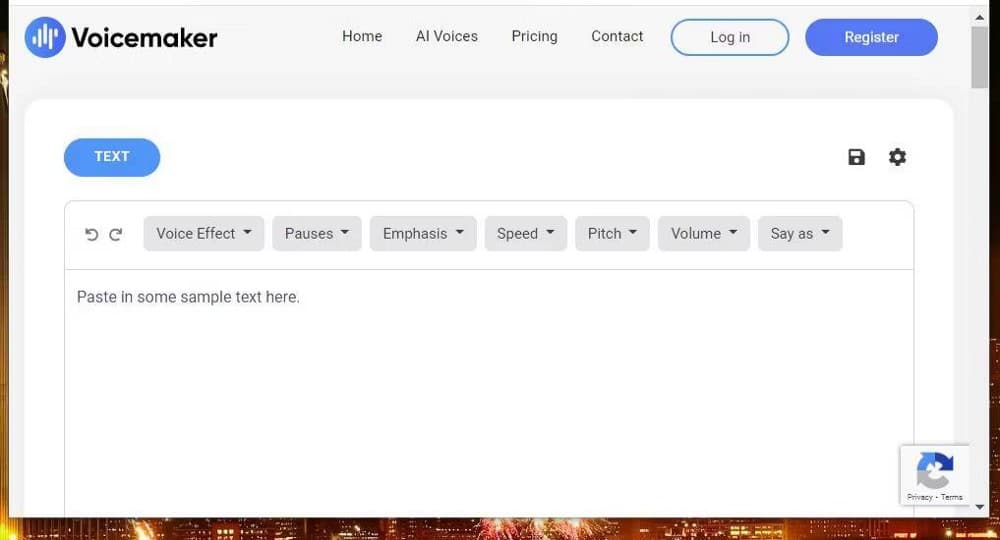Go to Home in the navigation

pyautogui.click(x=362, y=36)
